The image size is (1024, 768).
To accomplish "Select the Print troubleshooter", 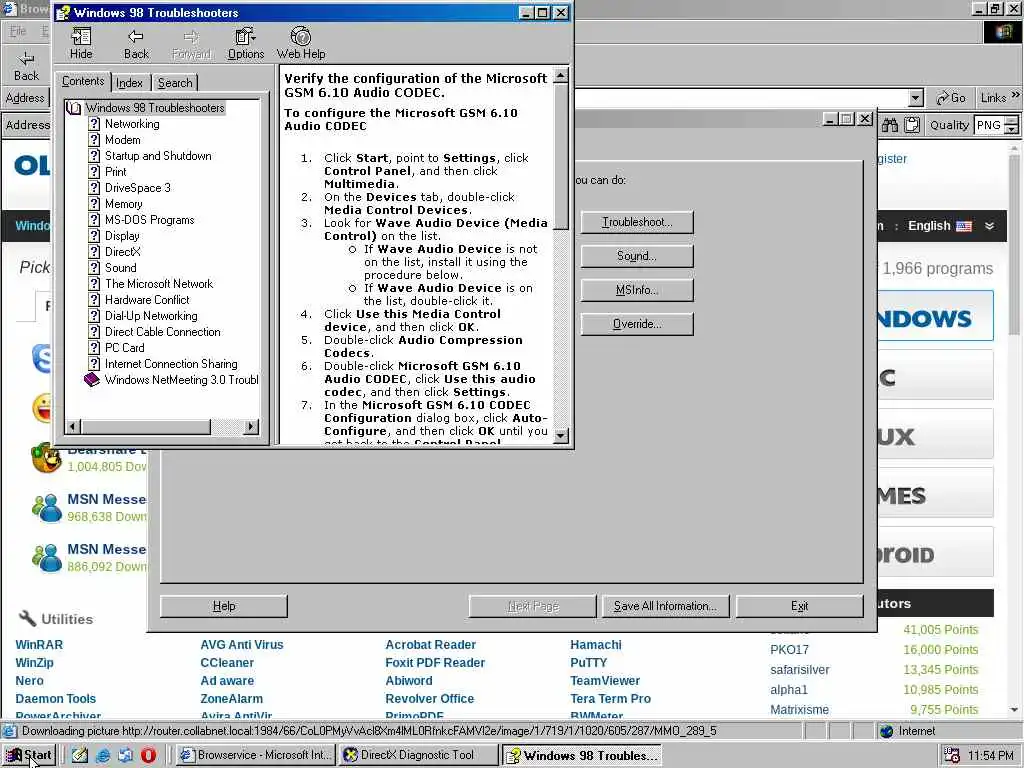I will tap(116, 172).
